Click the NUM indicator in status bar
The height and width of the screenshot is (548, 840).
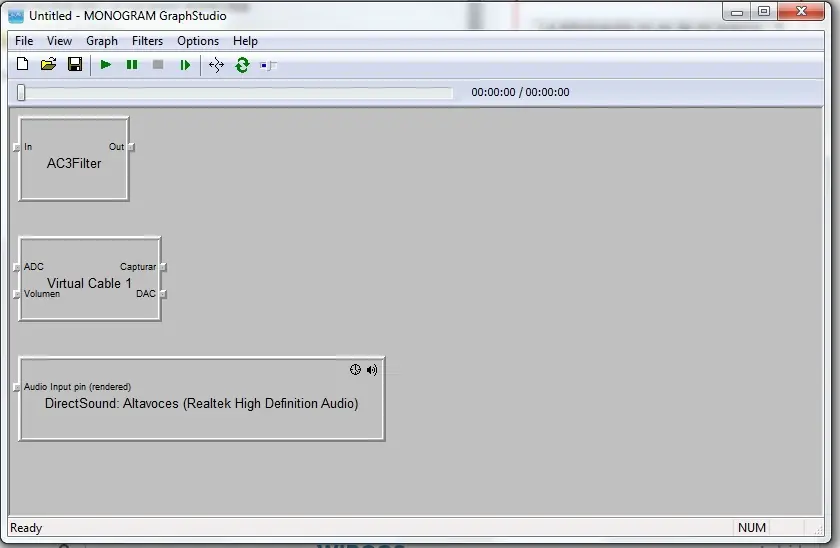pos(752,528)
